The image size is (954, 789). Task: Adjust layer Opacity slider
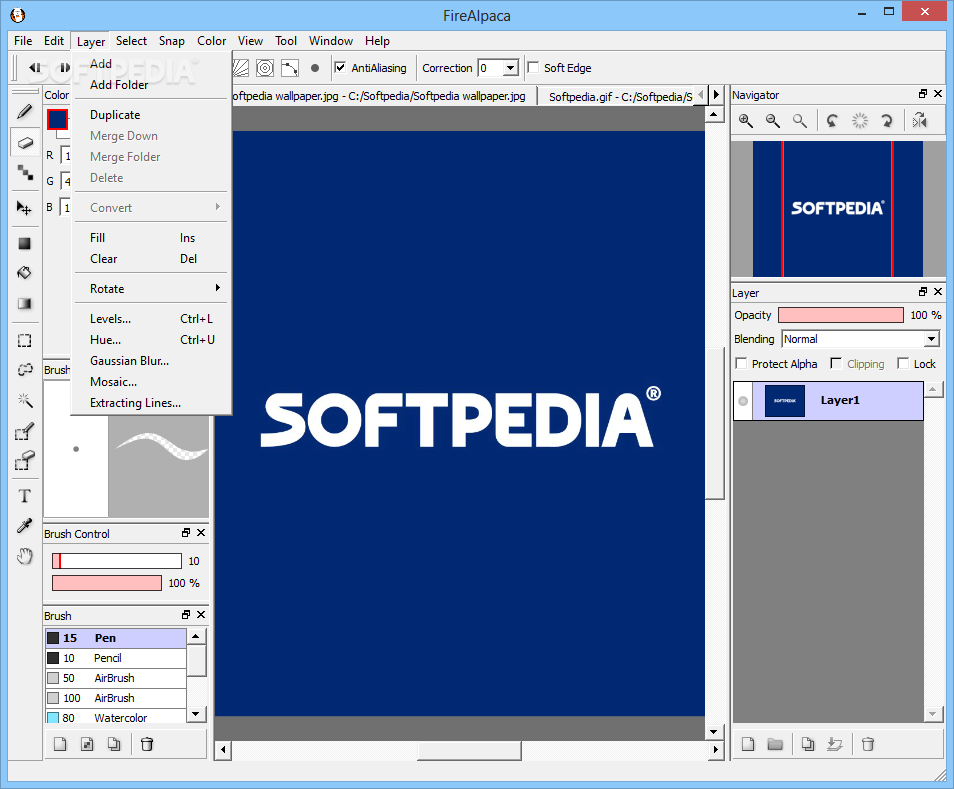pyautogui.click(x=840, y=315)
